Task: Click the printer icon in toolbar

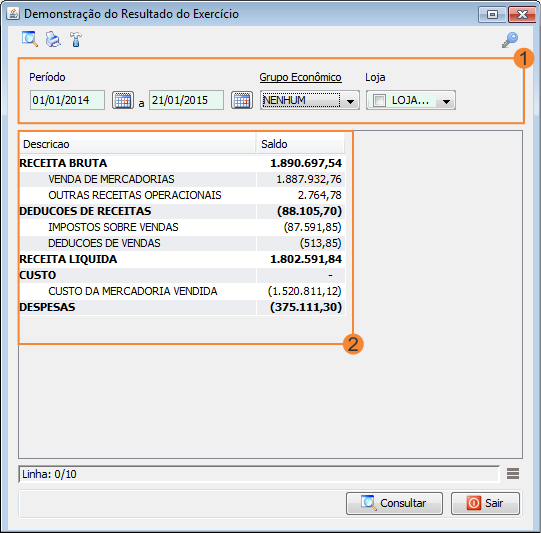Action: pyautogui.click(x=53, y=39)
